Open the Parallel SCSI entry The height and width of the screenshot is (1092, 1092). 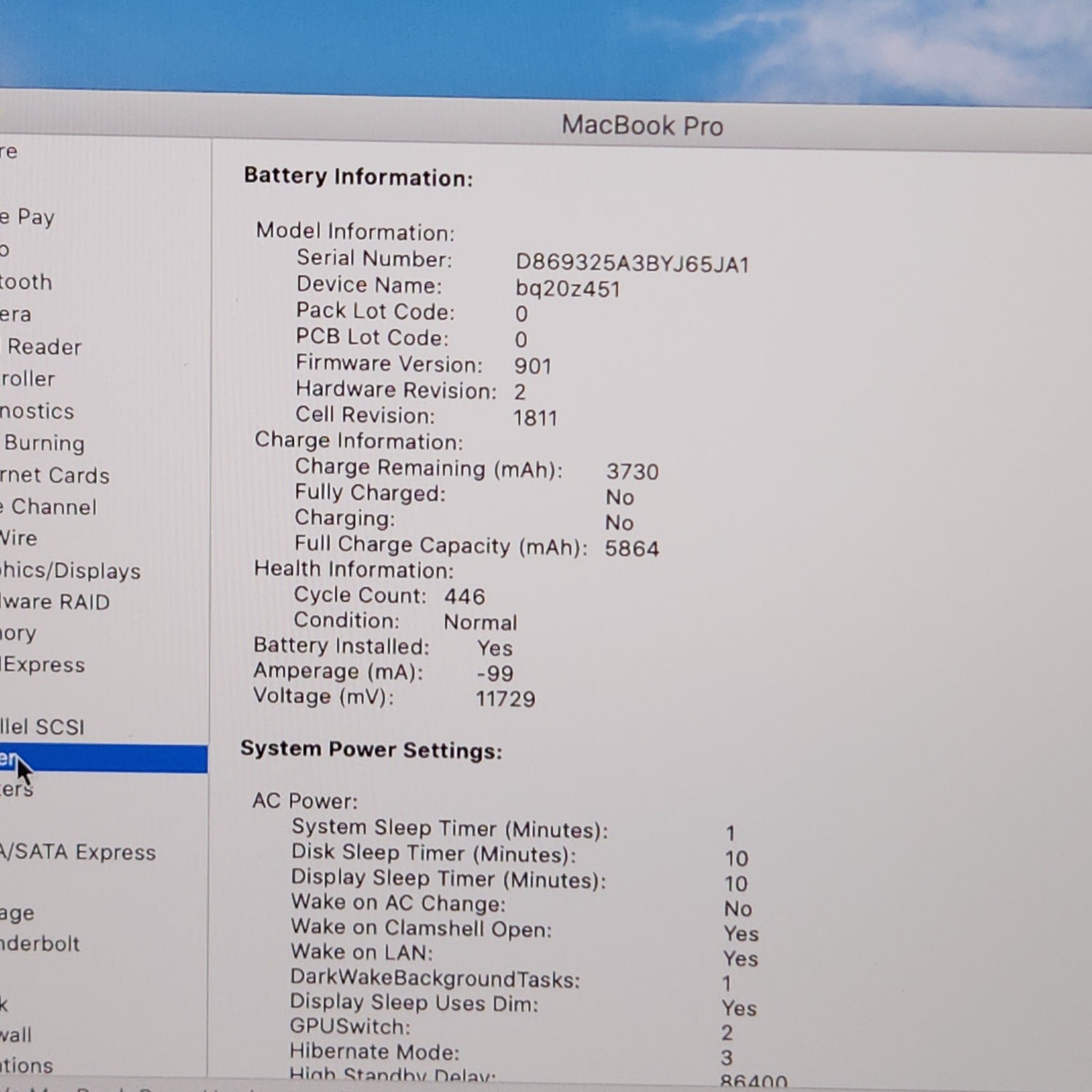point(42,727)
